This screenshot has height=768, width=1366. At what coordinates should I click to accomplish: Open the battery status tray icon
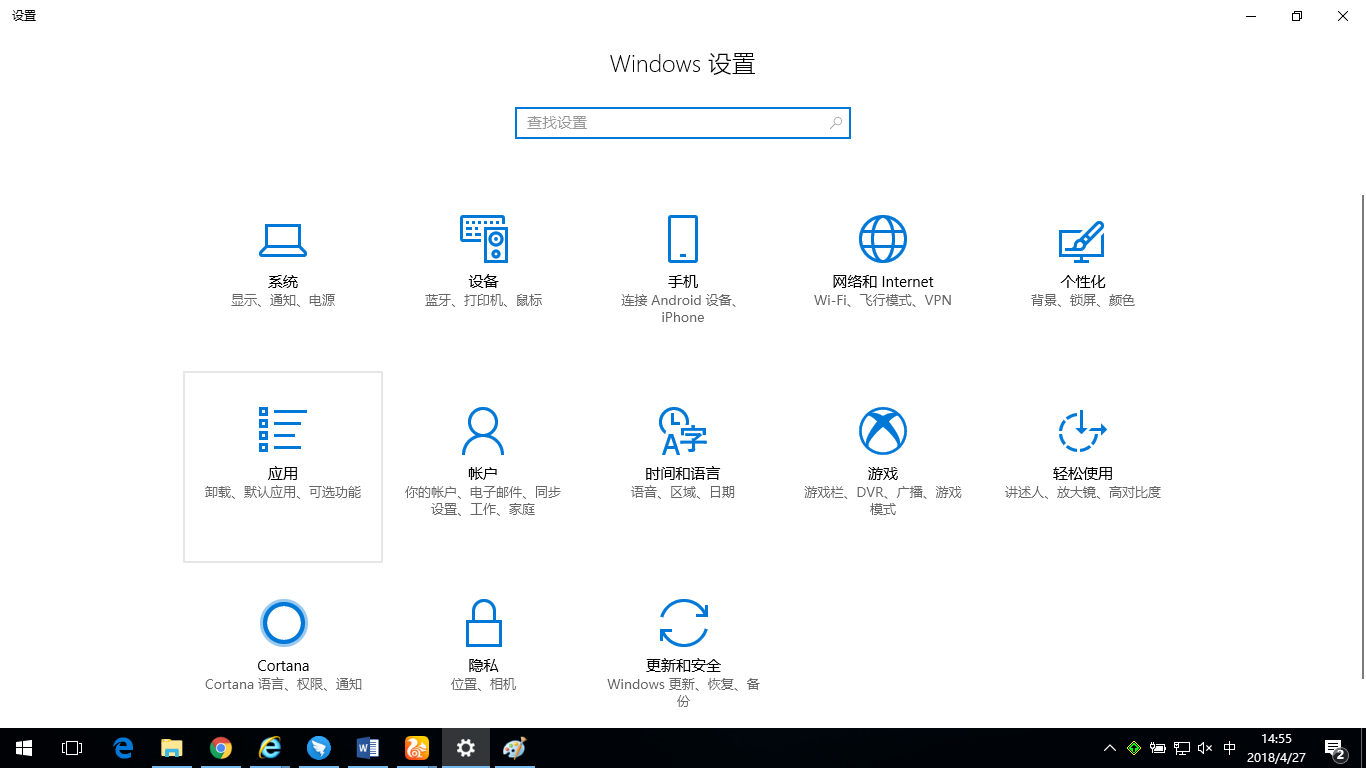1158,748
